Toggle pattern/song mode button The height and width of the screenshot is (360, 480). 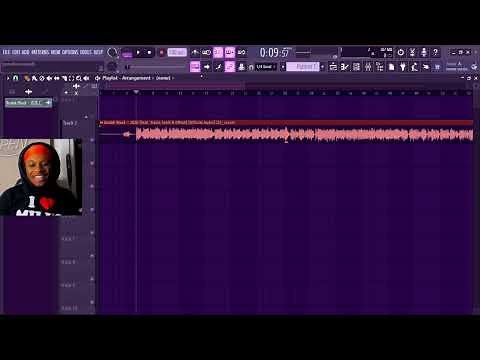tap(127, 53)
